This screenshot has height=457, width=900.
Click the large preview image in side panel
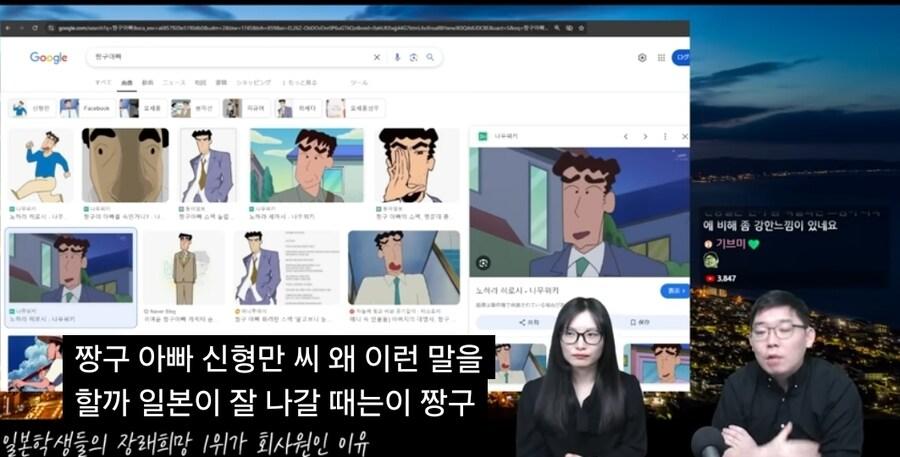580,212
